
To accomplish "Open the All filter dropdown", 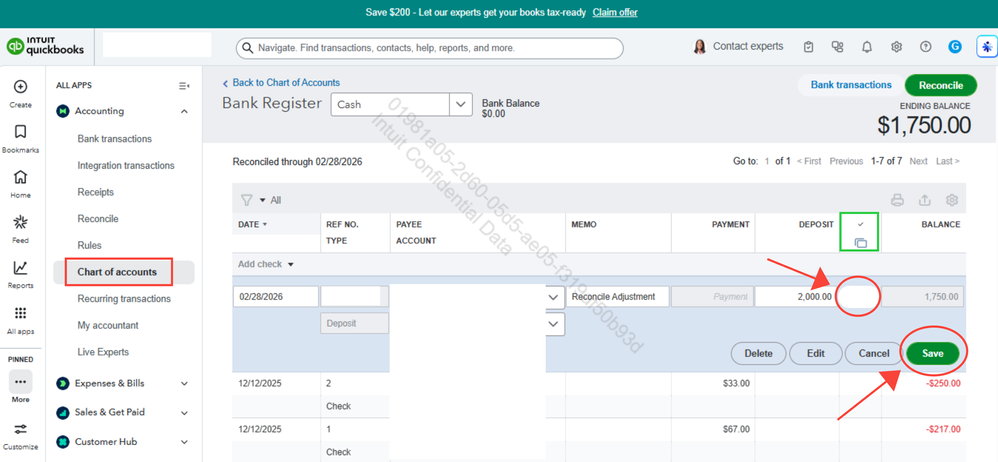I will (x=271, y=200).
